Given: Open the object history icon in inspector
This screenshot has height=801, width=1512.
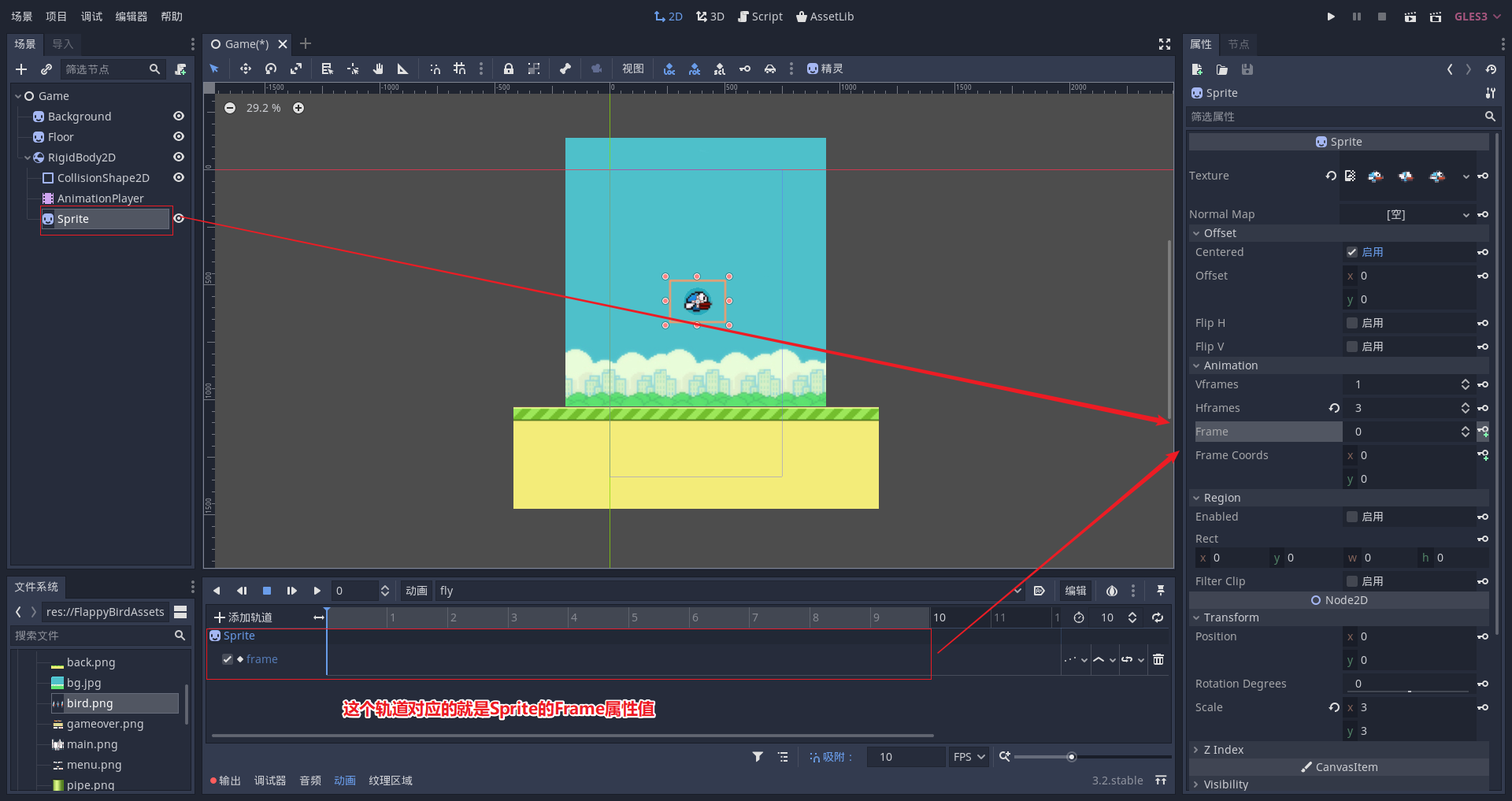Looking at the screenshot, I should (x=1491, y=69).
